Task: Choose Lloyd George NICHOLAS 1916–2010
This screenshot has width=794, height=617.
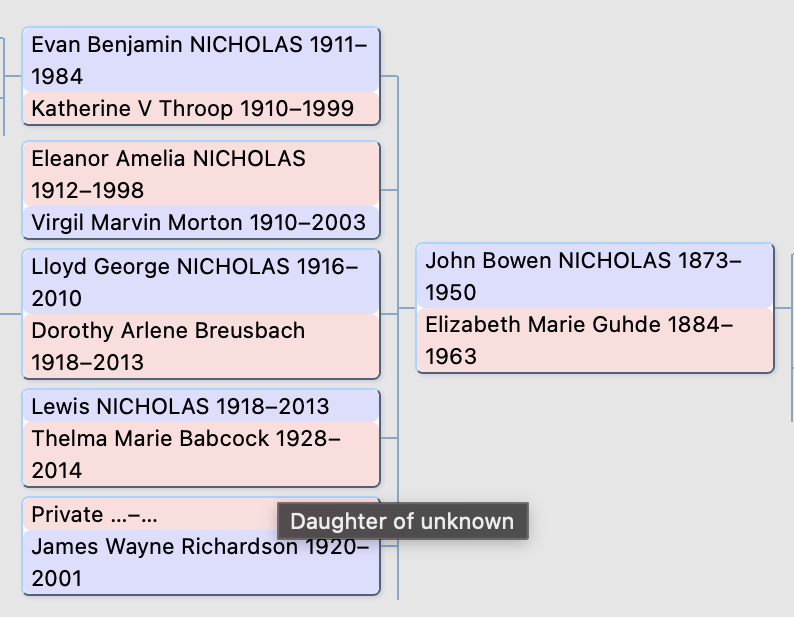Action: 200,282
